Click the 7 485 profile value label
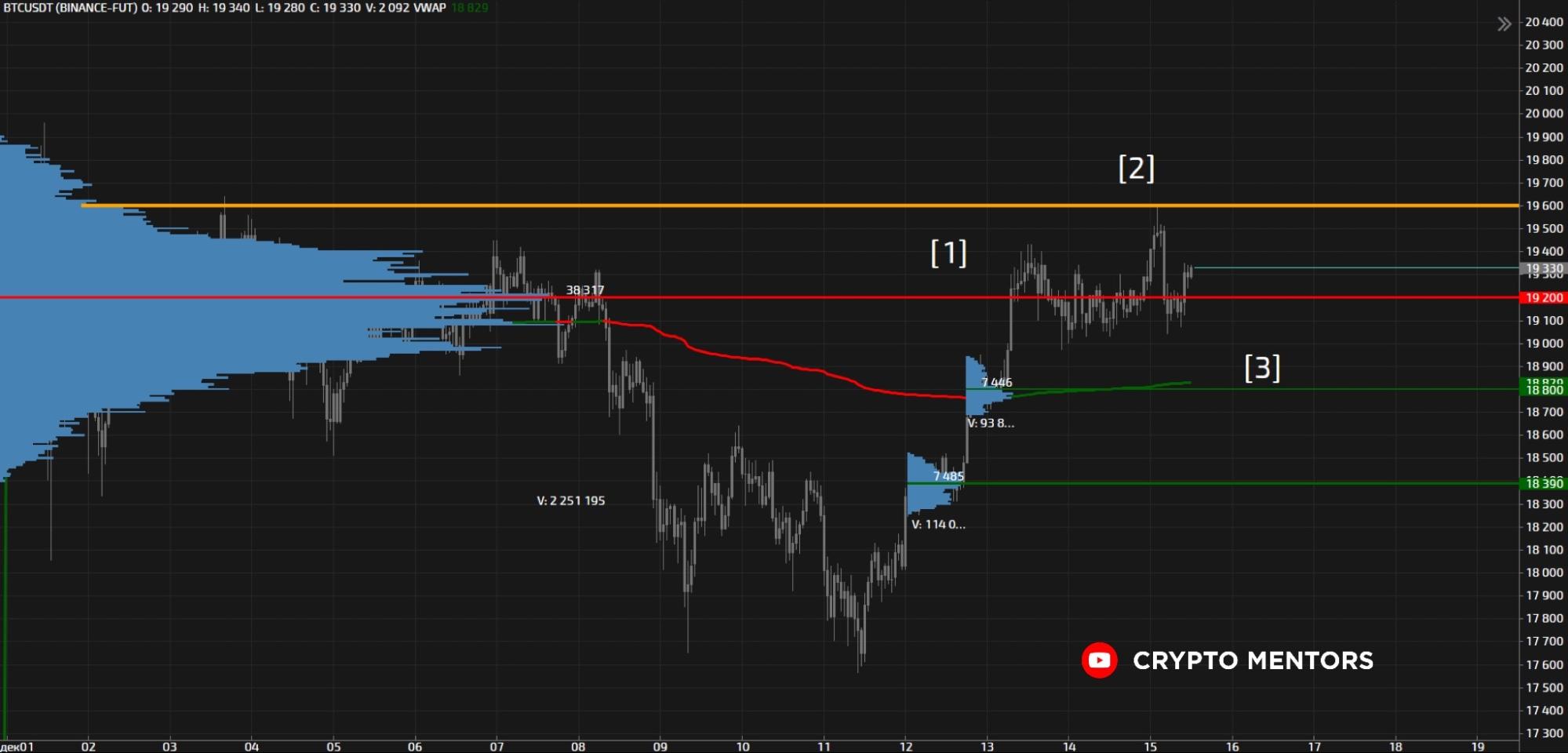This screenshot has width=1568, height=753. coord(948,476)
